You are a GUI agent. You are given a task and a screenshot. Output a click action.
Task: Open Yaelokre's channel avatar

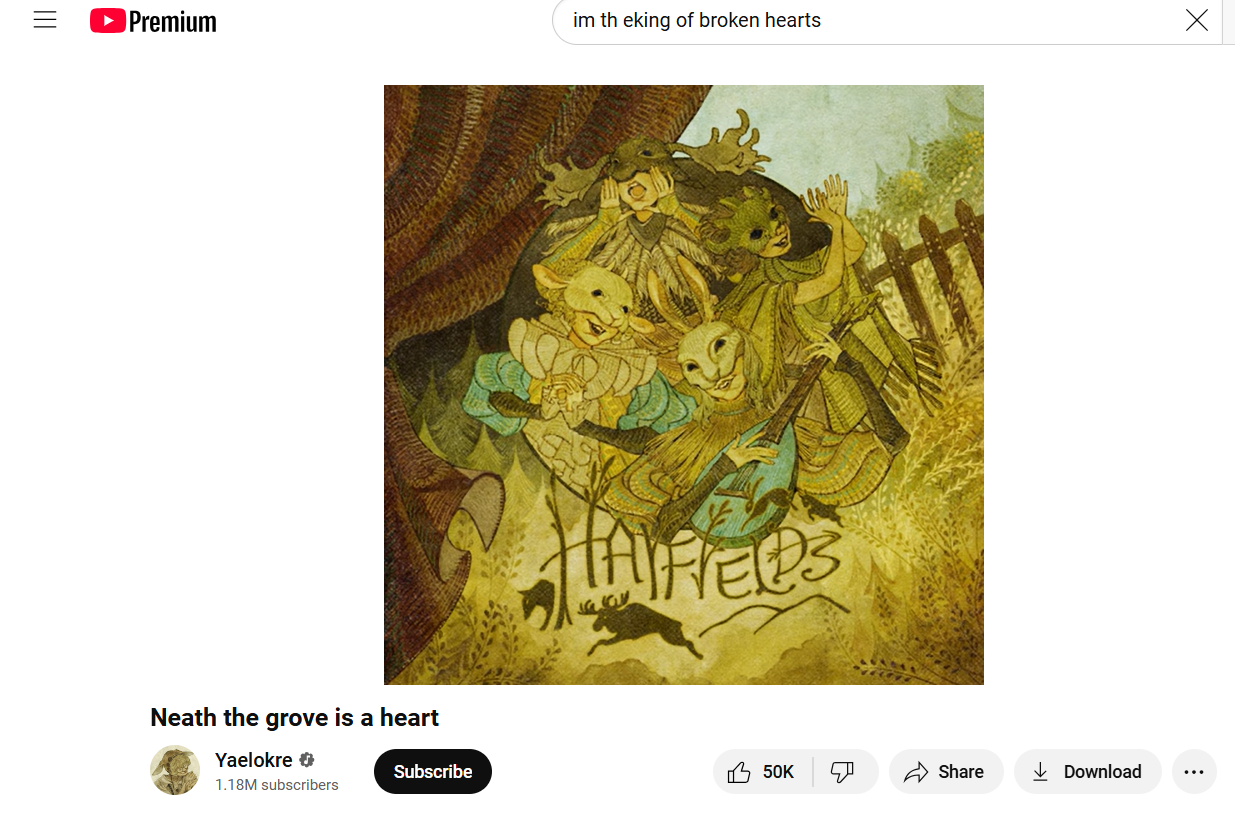click(x=175, y=771)
